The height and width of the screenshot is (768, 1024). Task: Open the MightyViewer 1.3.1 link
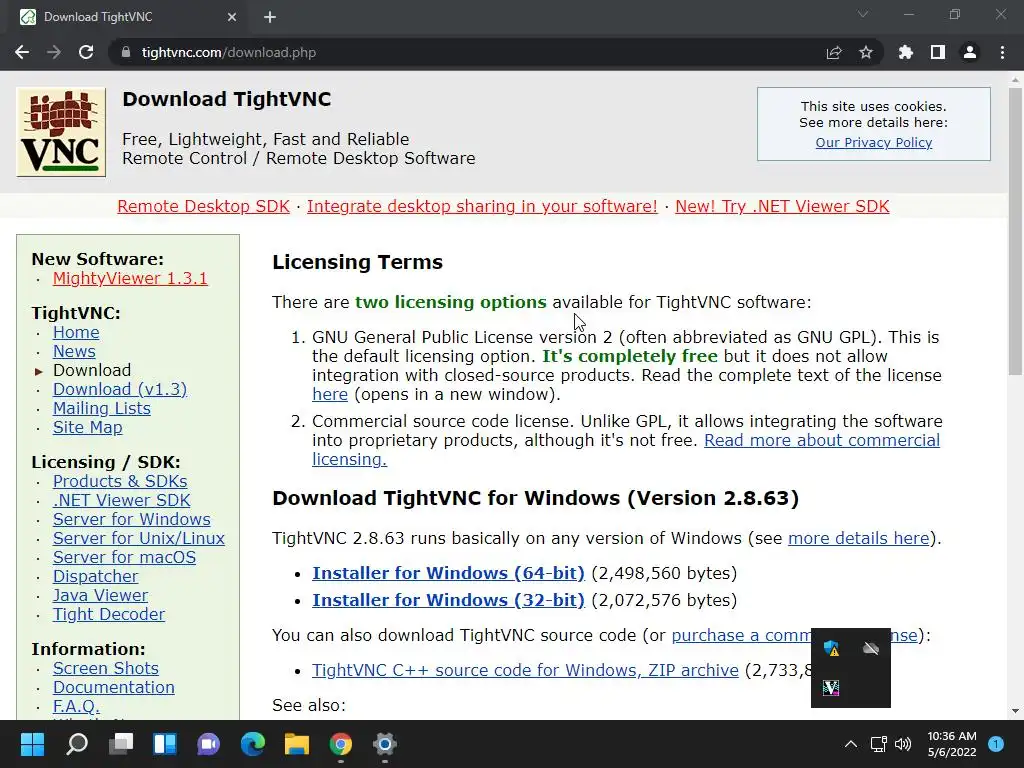(x=130, y=278)
